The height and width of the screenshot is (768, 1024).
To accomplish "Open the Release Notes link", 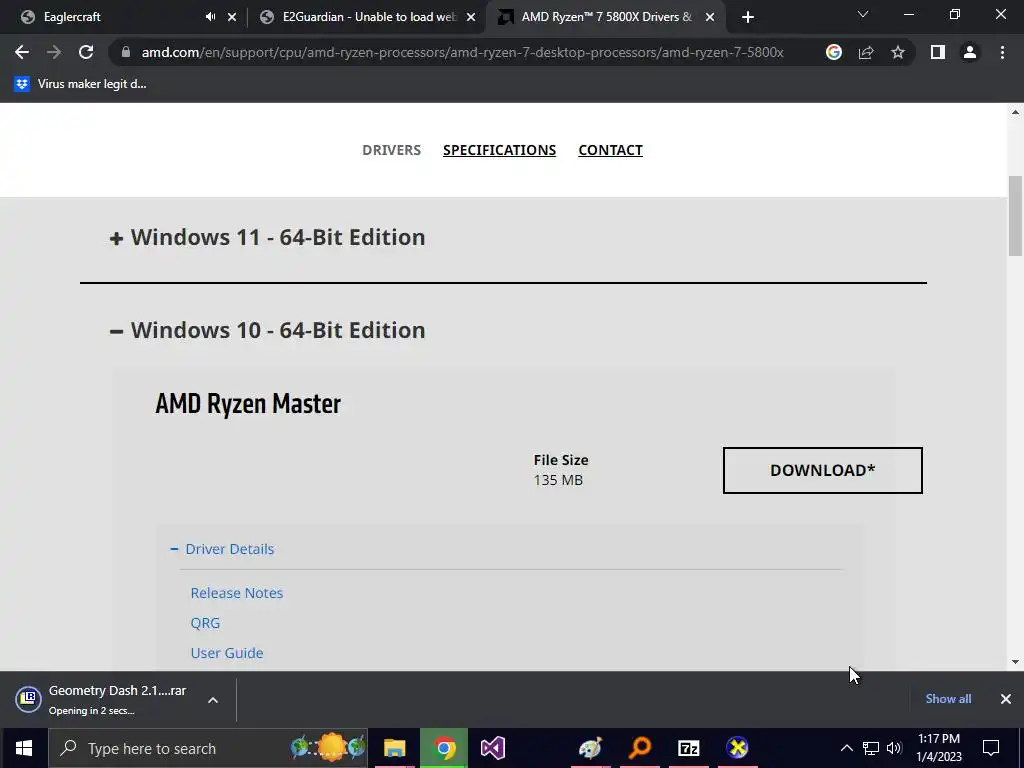I will [236, 593].
